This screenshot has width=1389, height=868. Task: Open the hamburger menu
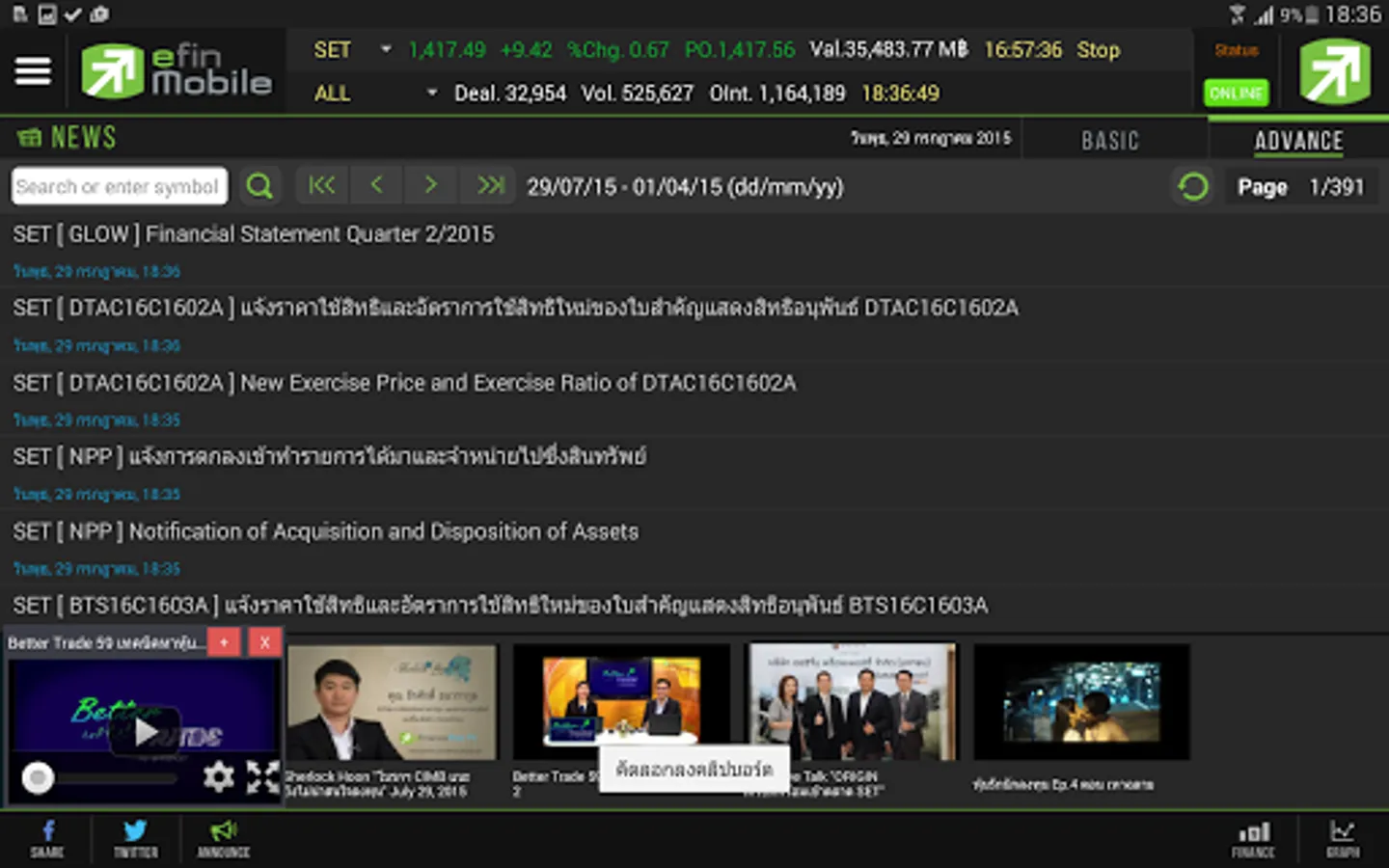(x=33, y=71)
